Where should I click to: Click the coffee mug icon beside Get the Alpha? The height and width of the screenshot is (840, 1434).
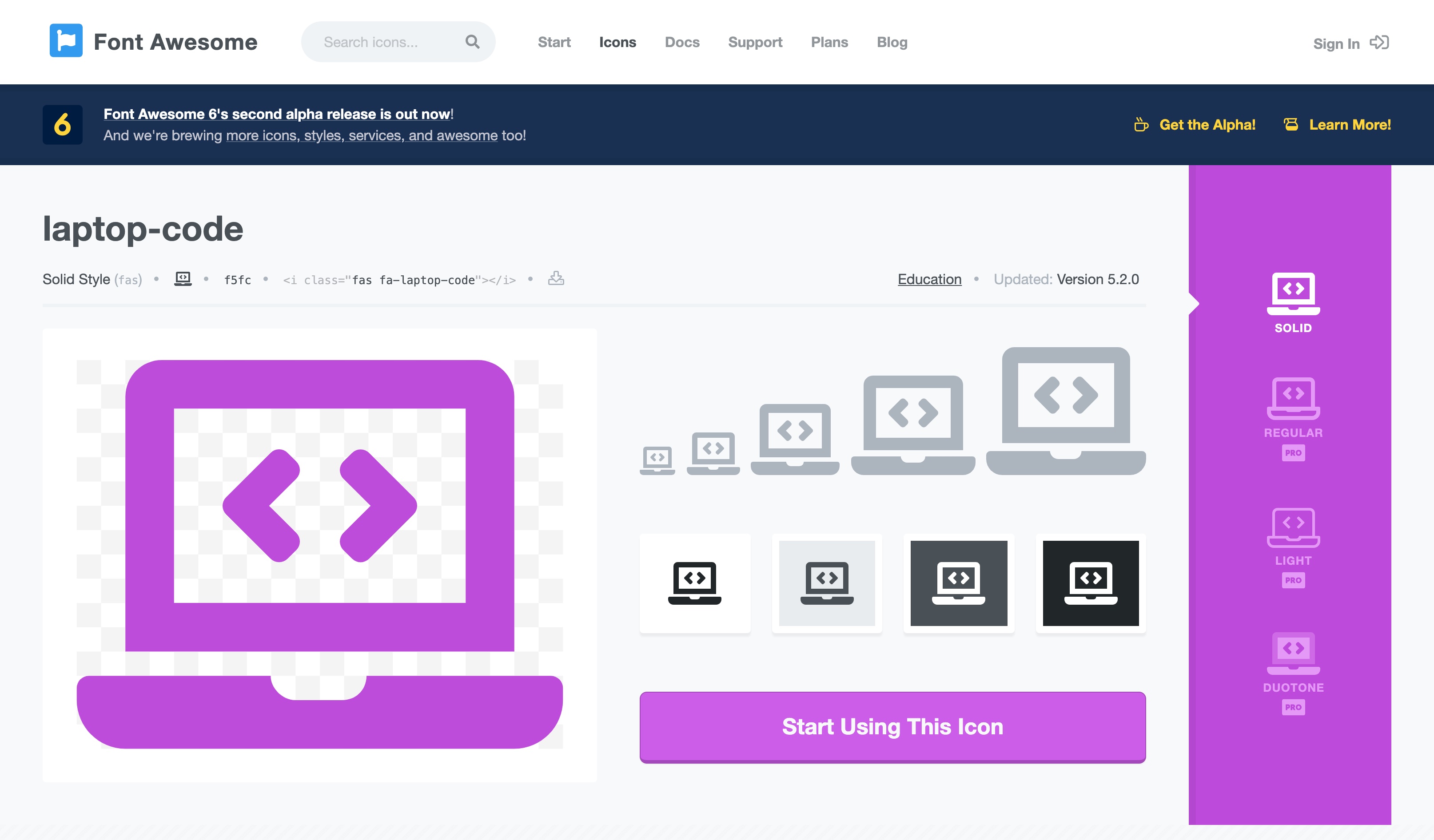[x=1141, y=125]
